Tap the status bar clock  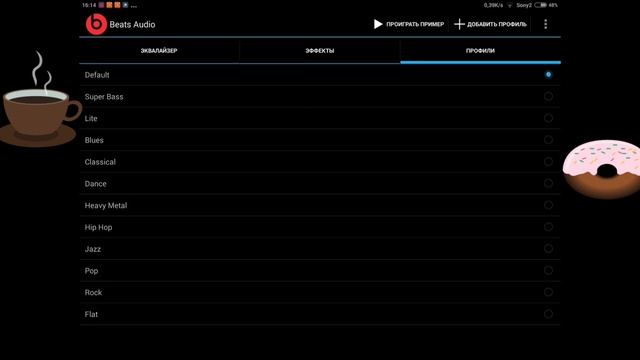tap(89, 5)
